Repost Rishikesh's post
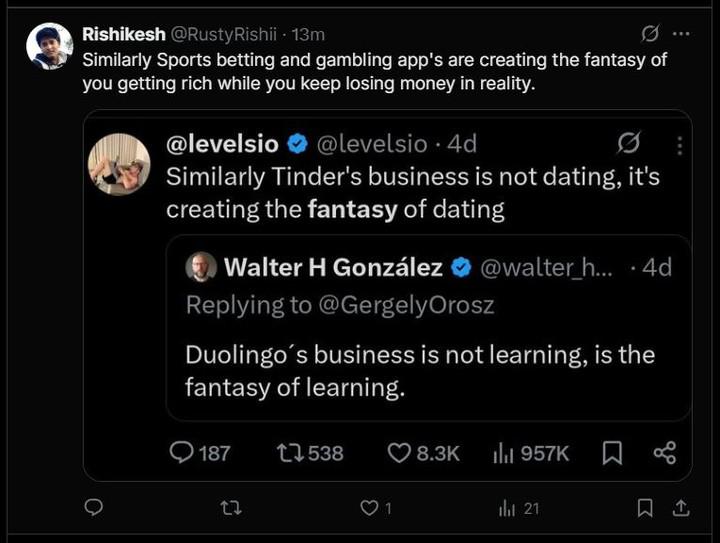Image resolution: width=720 pixels, height=543 pixels. point(231,509)
